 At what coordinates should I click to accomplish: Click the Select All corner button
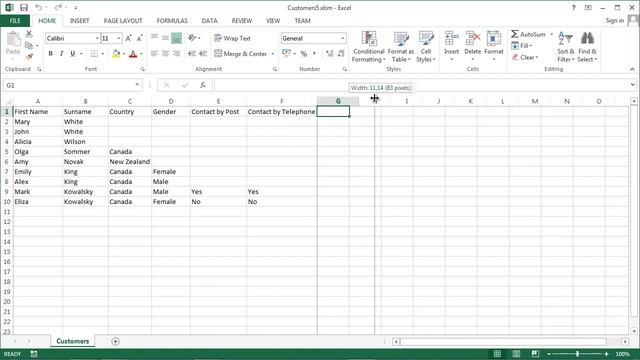click(x=7, y=101)
